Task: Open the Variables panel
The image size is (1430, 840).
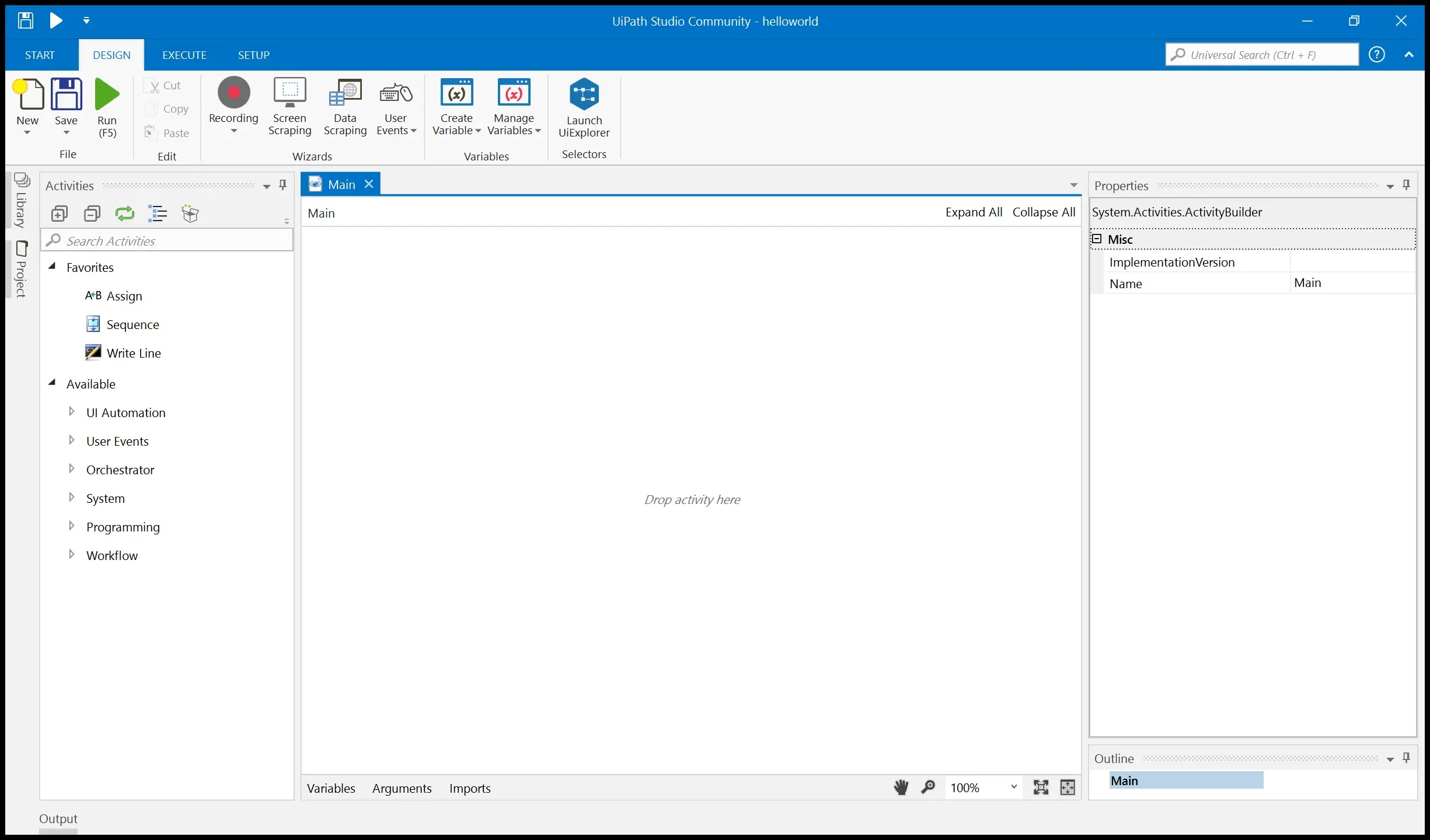Action: [331, 788]
